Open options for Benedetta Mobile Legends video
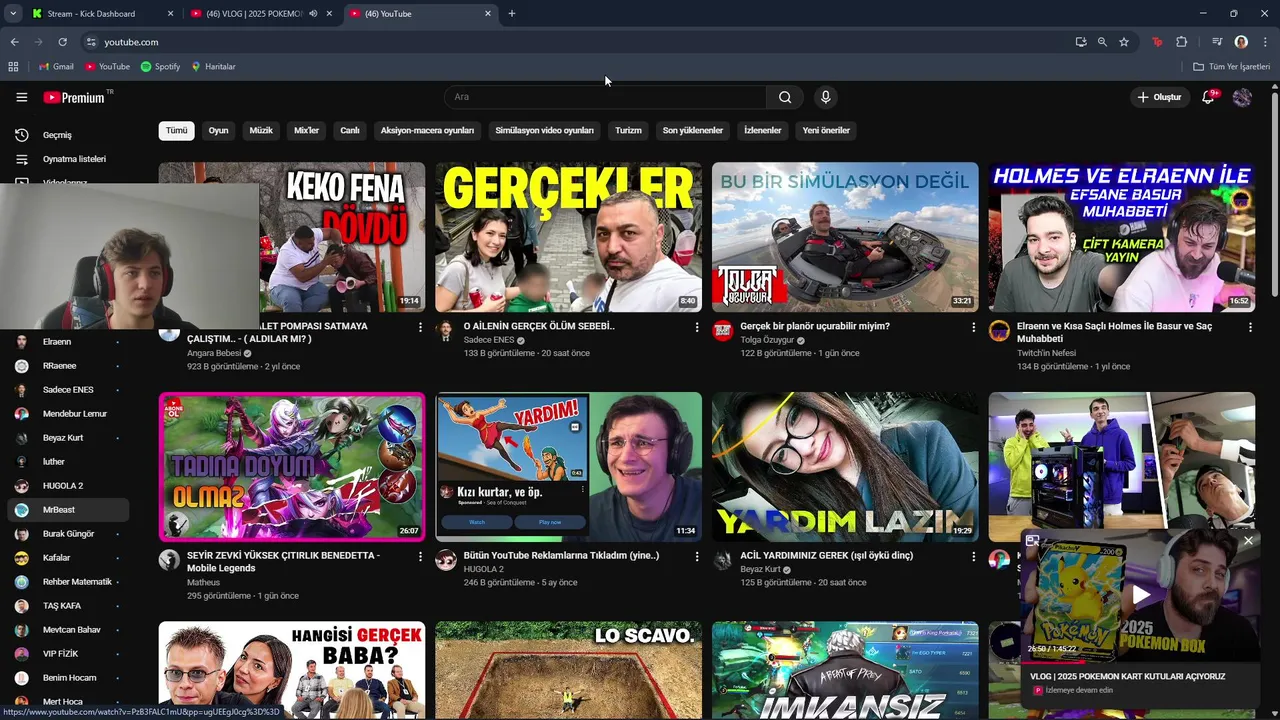This screenshot has height=720, width=1280. [x=420, y=556]
